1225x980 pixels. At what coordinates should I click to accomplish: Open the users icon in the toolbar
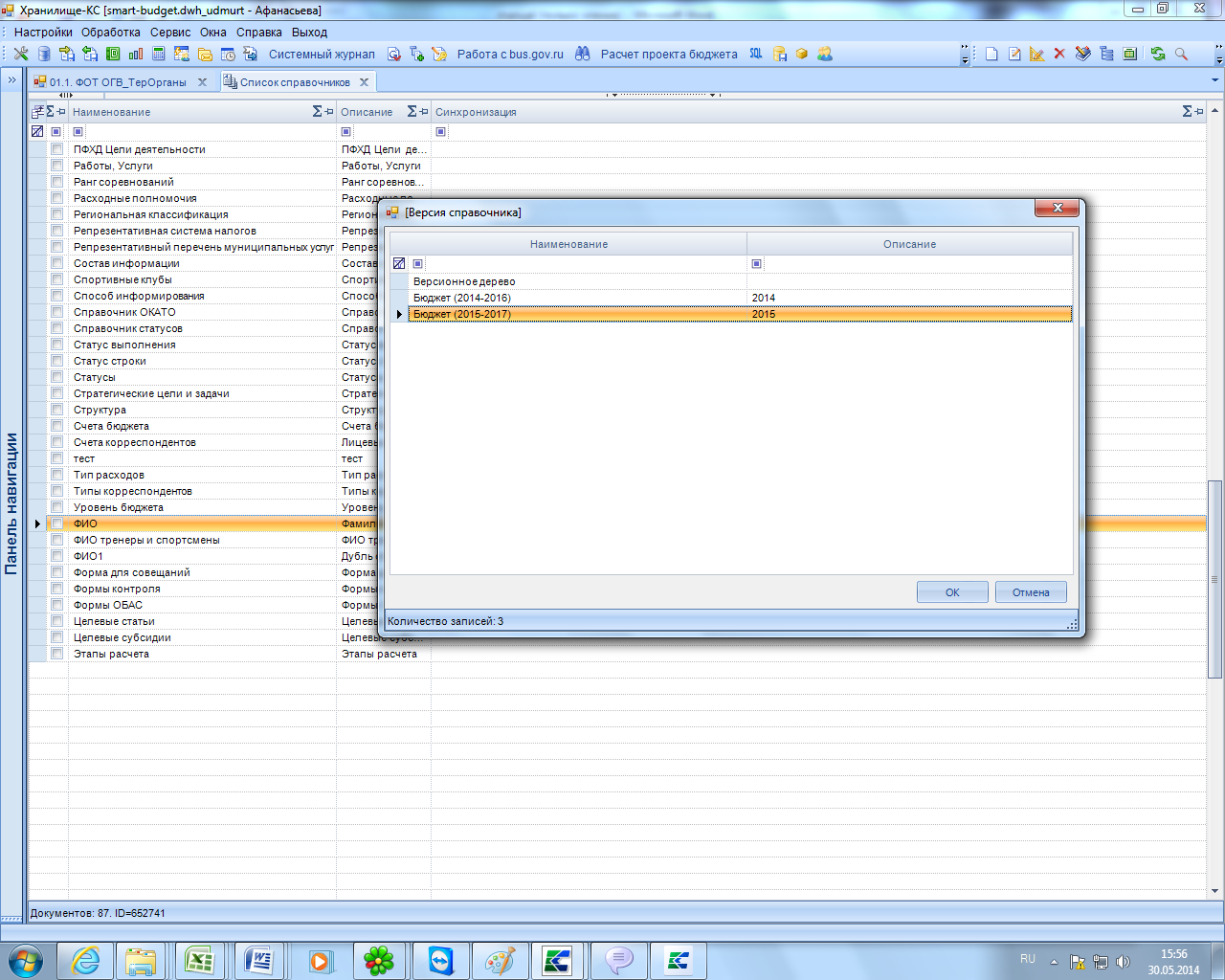(825, 54)
